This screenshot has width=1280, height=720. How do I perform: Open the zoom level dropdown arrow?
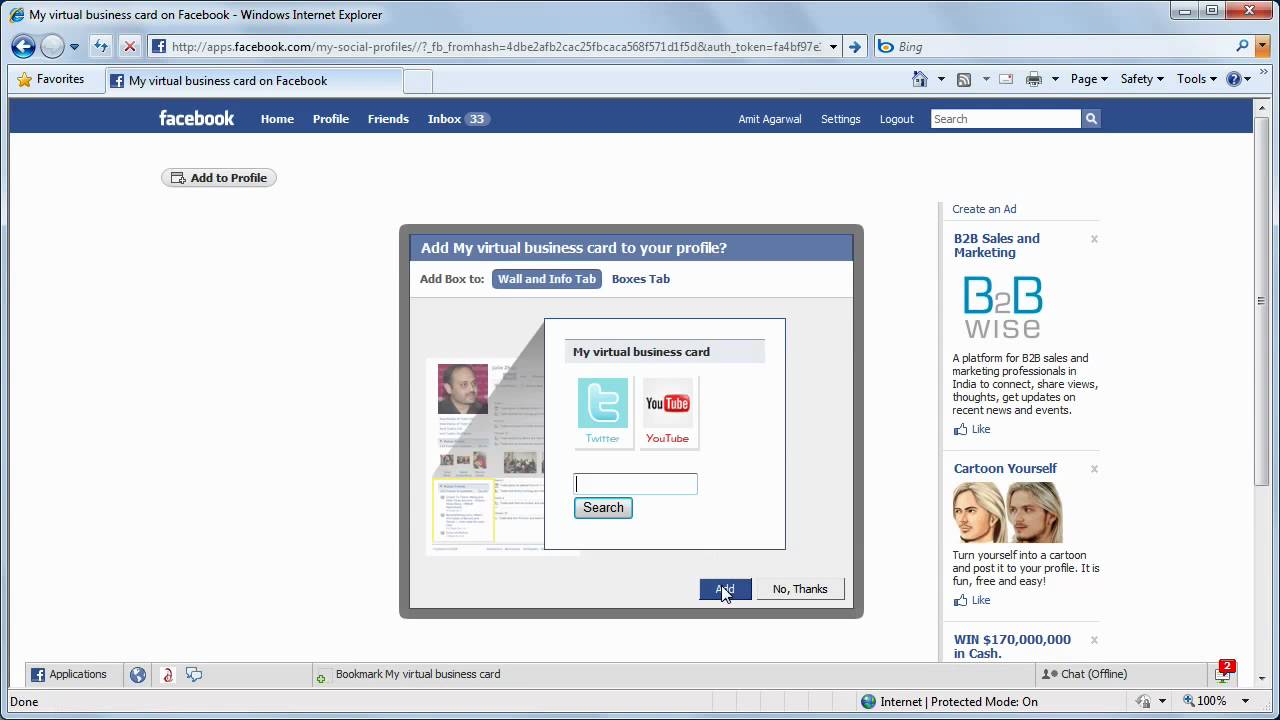coord(1246,702)
